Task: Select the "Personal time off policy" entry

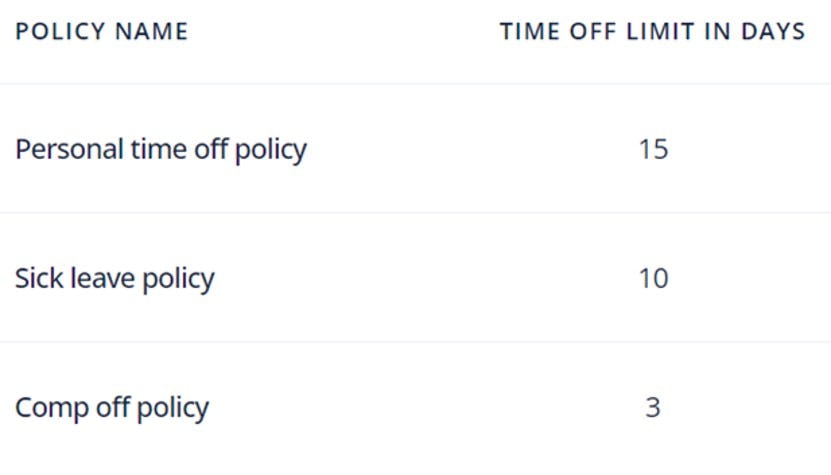Action: tap(160, 150)
